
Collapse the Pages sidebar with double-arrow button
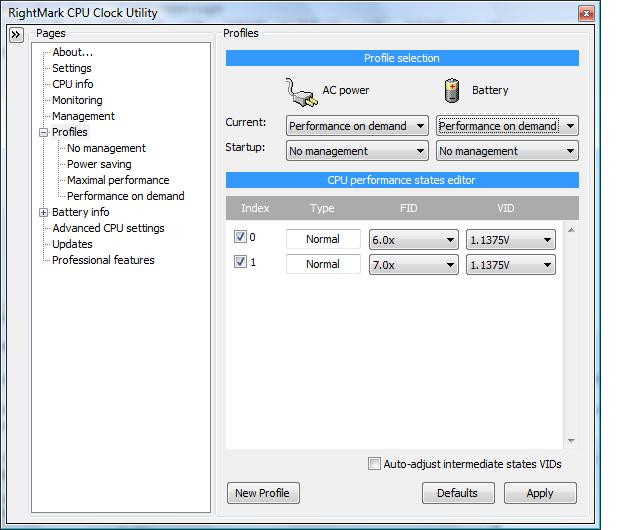16,35
